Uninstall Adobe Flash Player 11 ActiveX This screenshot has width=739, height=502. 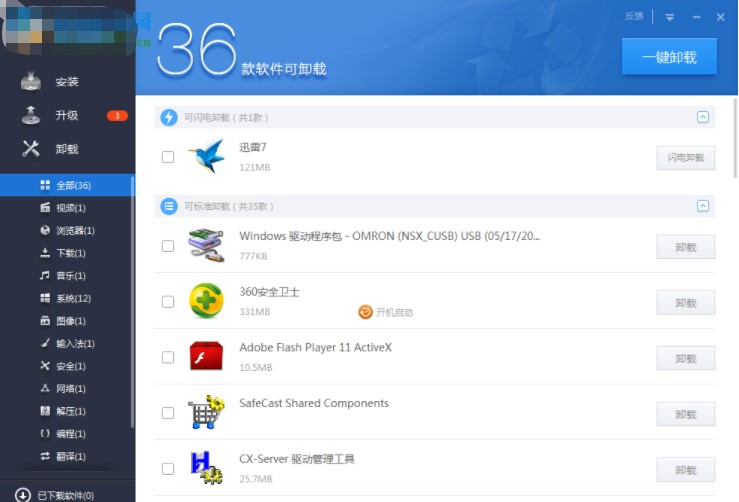686,358
